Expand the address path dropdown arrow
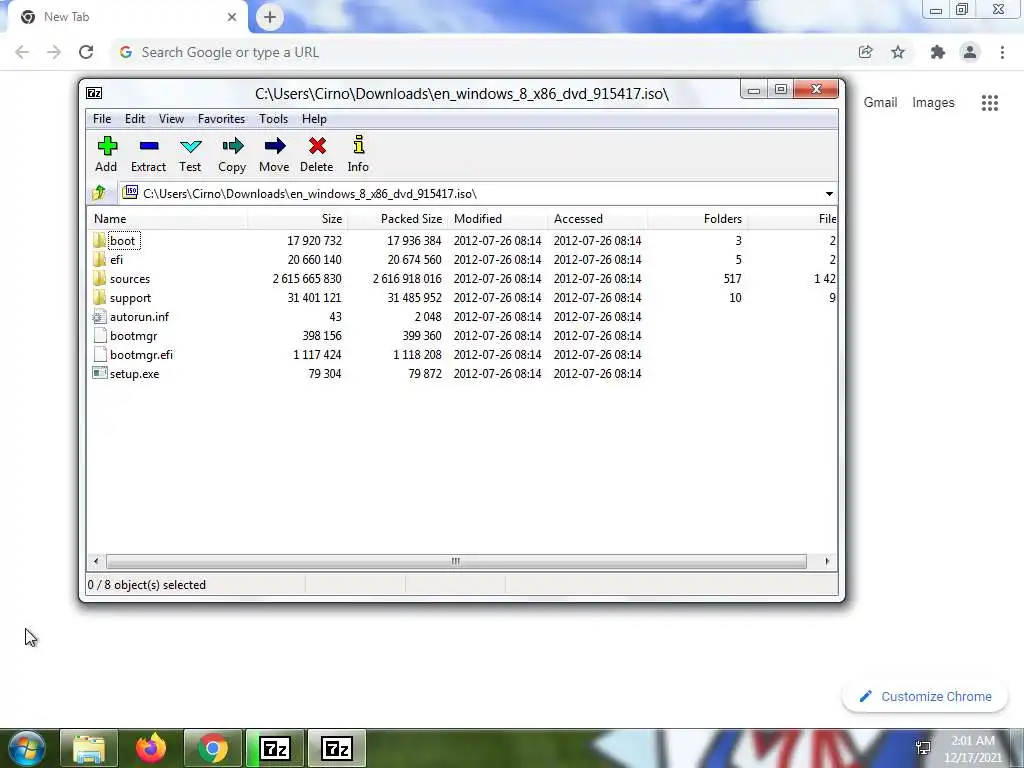The height and width of the screenshot is (768, 1024). (829, 194)
